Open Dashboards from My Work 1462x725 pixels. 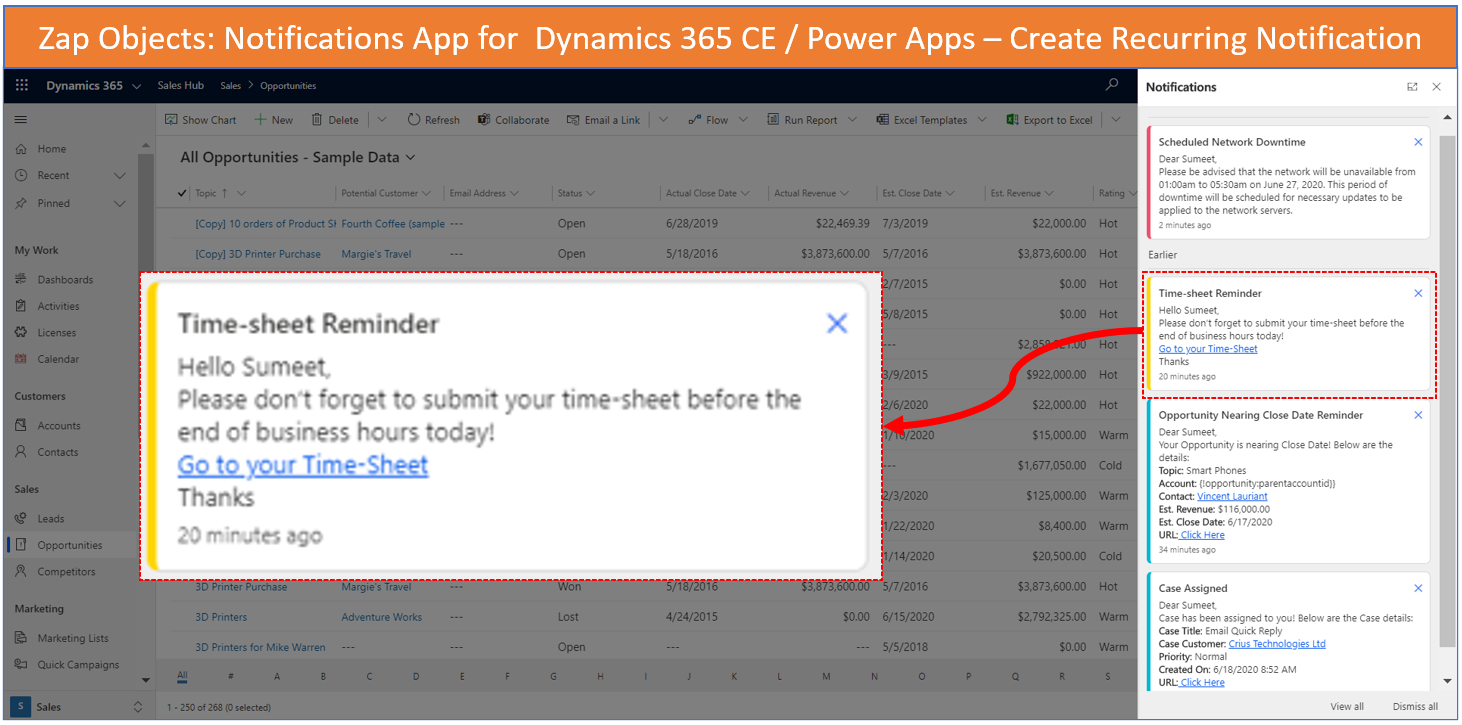pos(65,280)
